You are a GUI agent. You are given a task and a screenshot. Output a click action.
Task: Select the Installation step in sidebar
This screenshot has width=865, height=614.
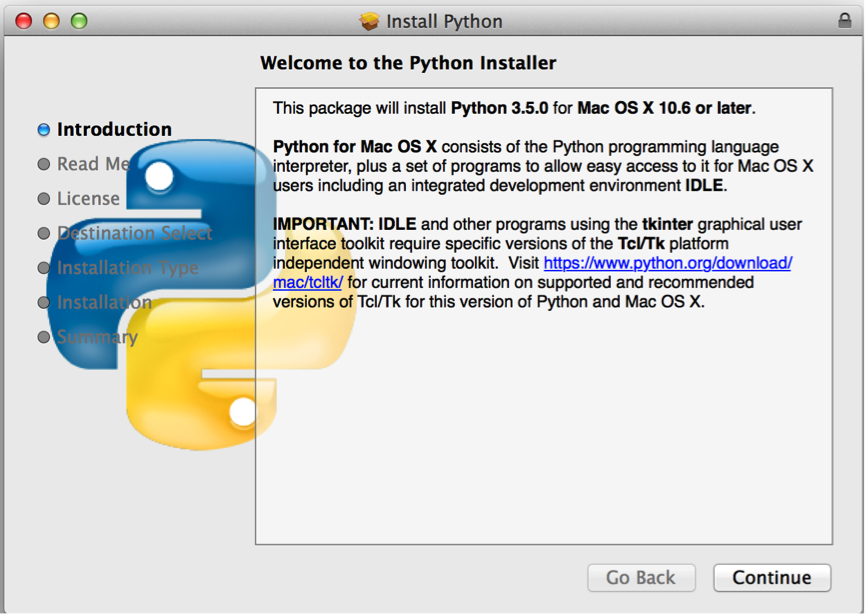click(104, 302)
